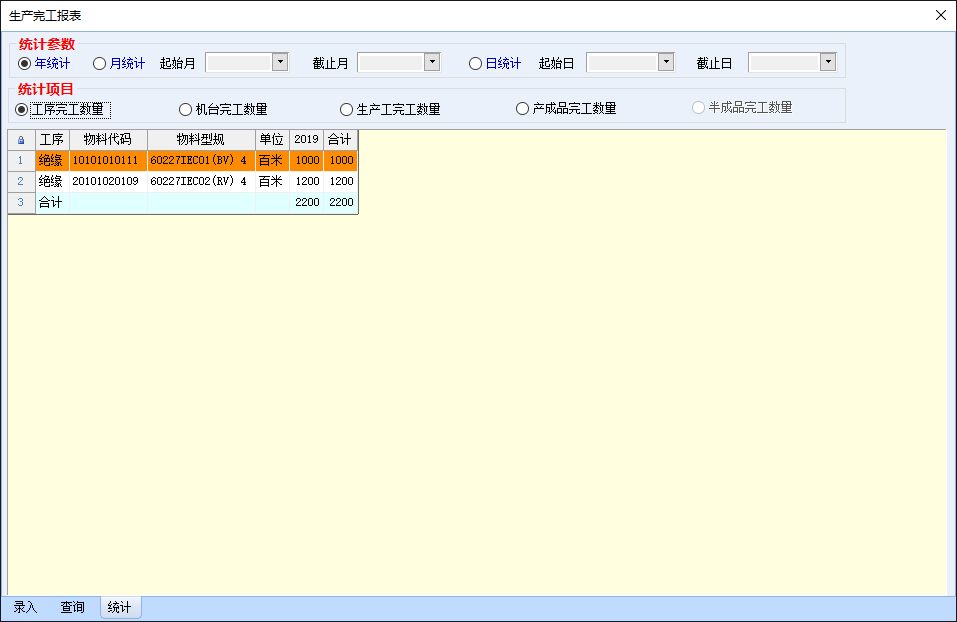Choose 生产工完工数量 statistic option
Viewport: 957px width, 622px height.
point(347,109)
